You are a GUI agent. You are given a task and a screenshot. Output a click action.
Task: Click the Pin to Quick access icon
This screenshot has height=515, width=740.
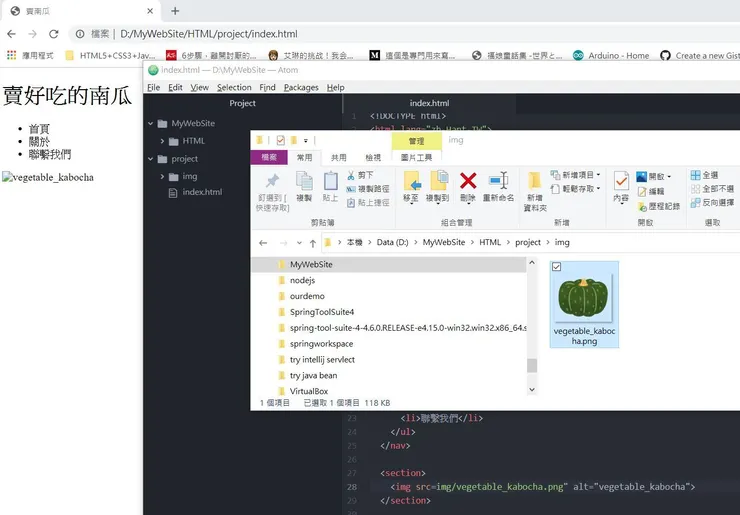[272, 181]
